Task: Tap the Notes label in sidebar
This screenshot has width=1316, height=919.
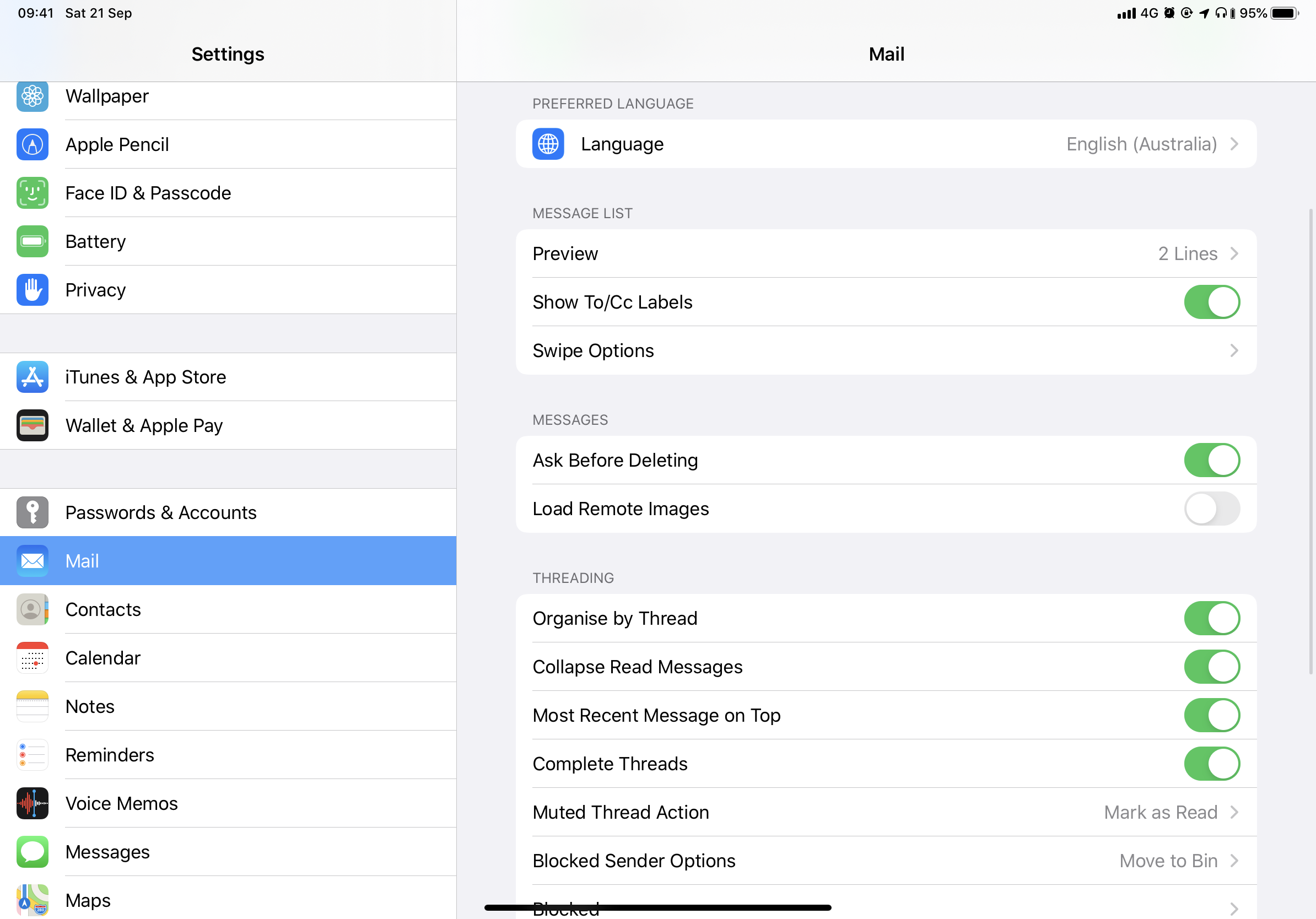Action: point(90,706)
